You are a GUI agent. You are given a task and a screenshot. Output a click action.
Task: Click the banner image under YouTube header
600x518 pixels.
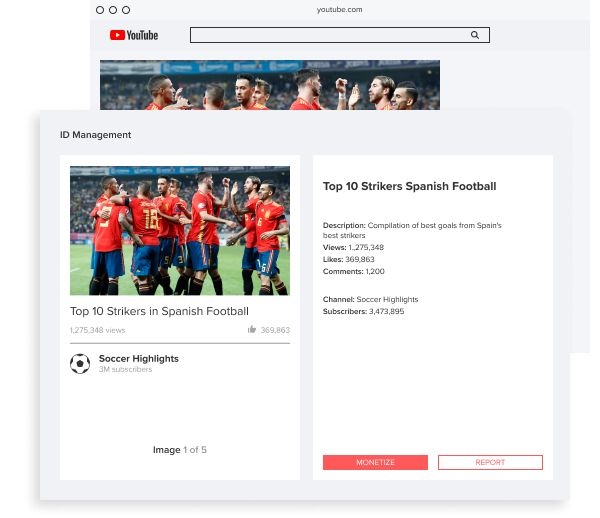click(270, 85)
